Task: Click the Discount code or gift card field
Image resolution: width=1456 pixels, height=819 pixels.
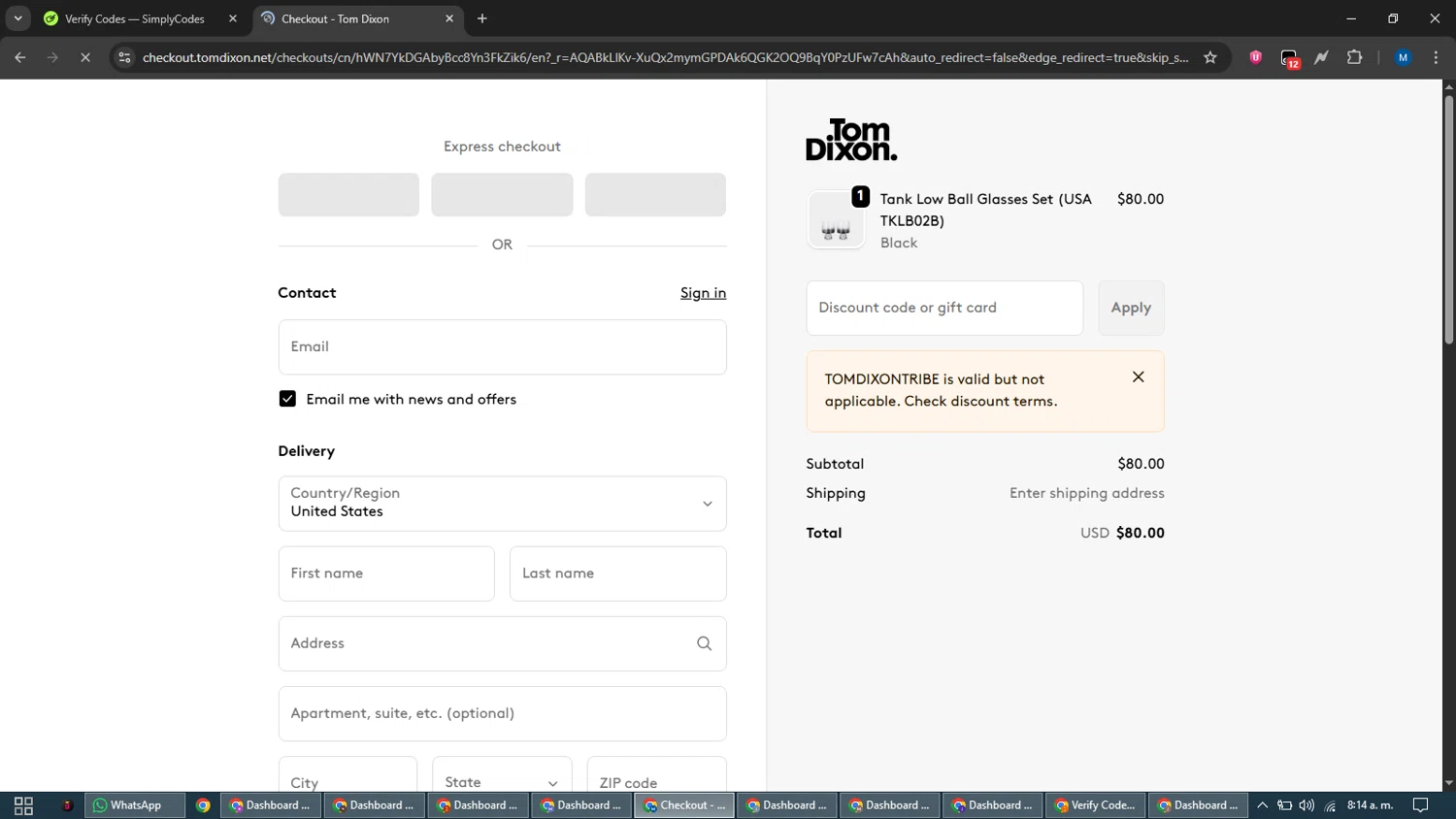Action: [x=944, y=309]
